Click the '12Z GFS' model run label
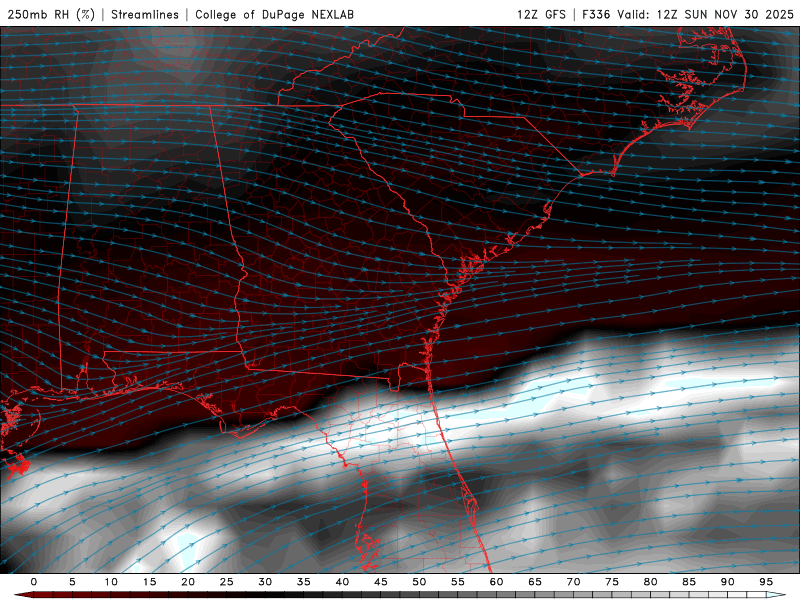The width and height of the screenshot is (800, 600). point(541,14)
